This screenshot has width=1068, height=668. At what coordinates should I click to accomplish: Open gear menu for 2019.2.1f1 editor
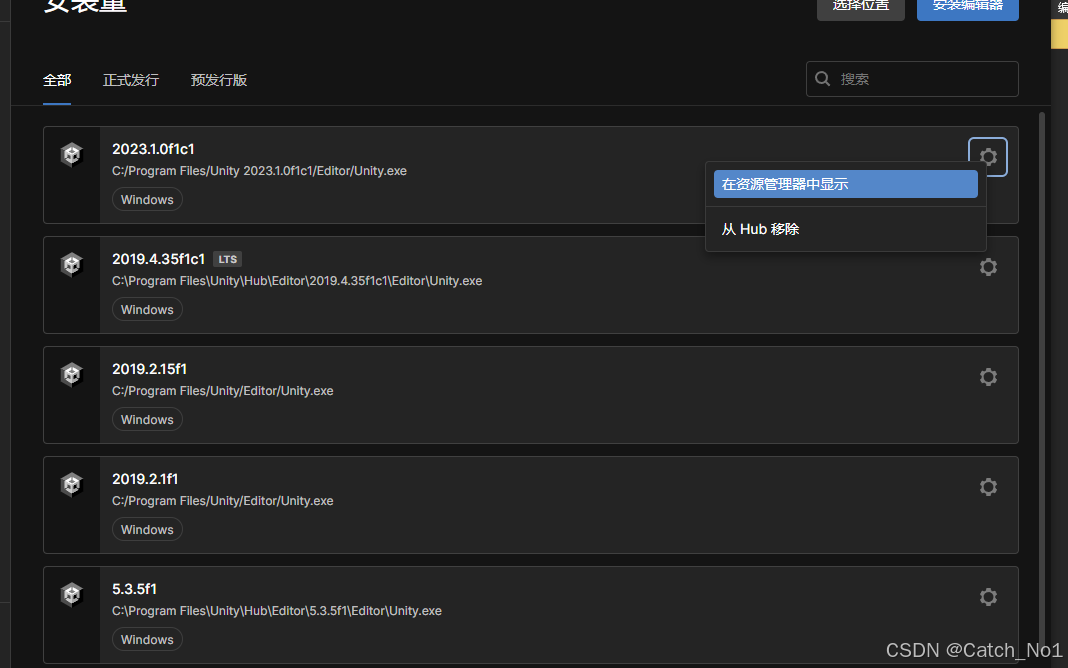[x=988, y=487]
